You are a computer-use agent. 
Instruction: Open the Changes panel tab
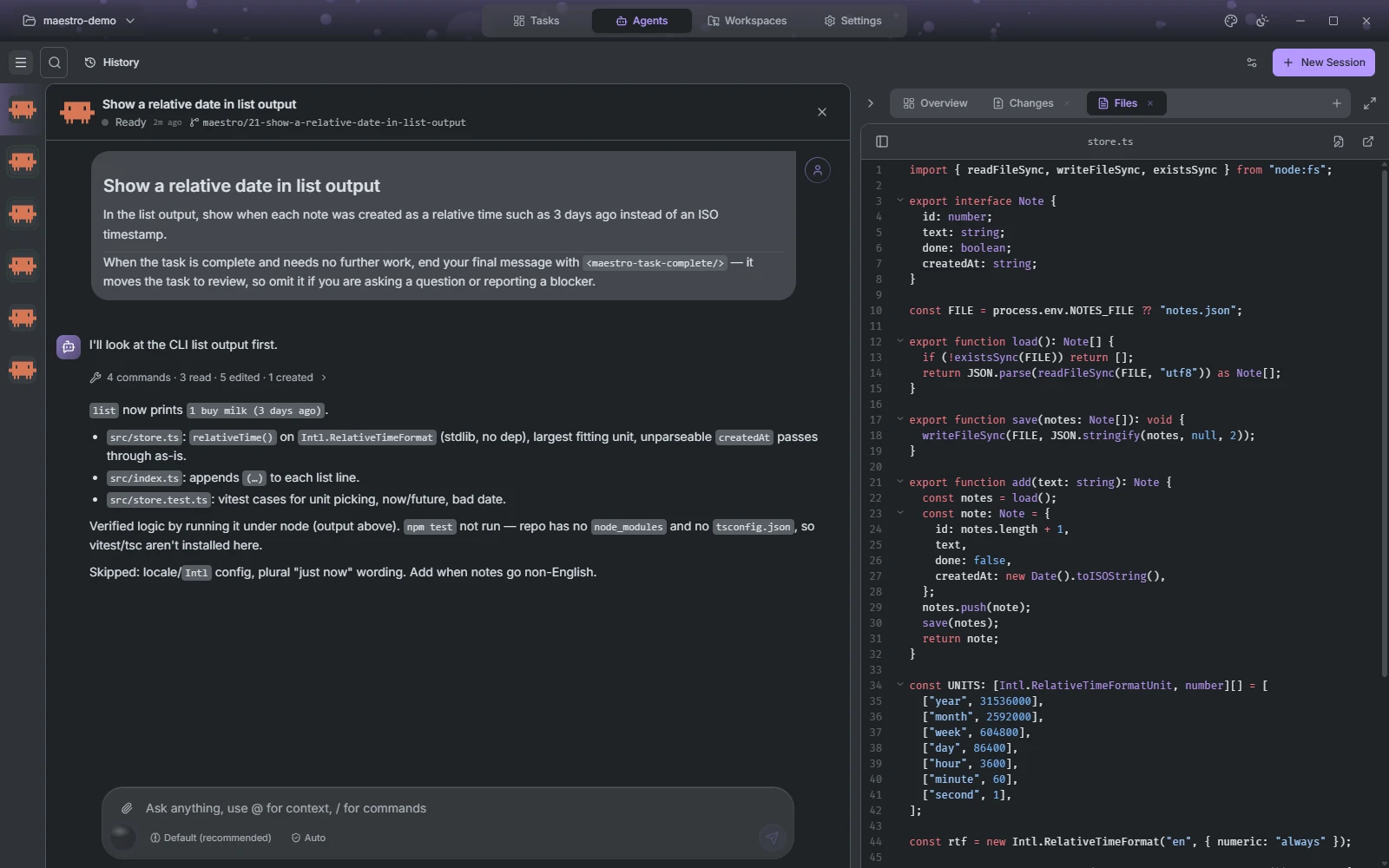click(1023, 103)
